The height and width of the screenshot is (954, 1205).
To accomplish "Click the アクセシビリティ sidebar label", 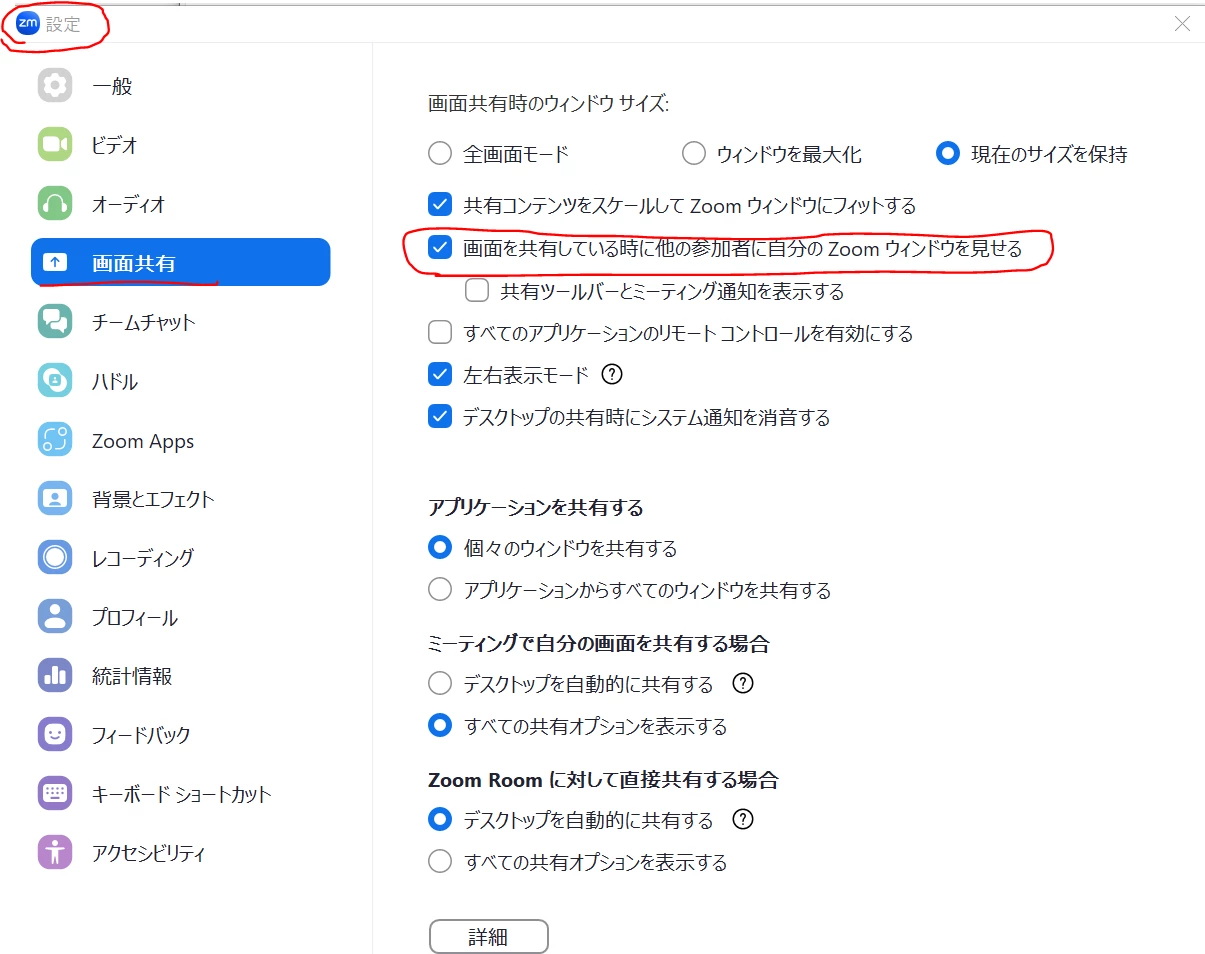I will click(149, 853).
